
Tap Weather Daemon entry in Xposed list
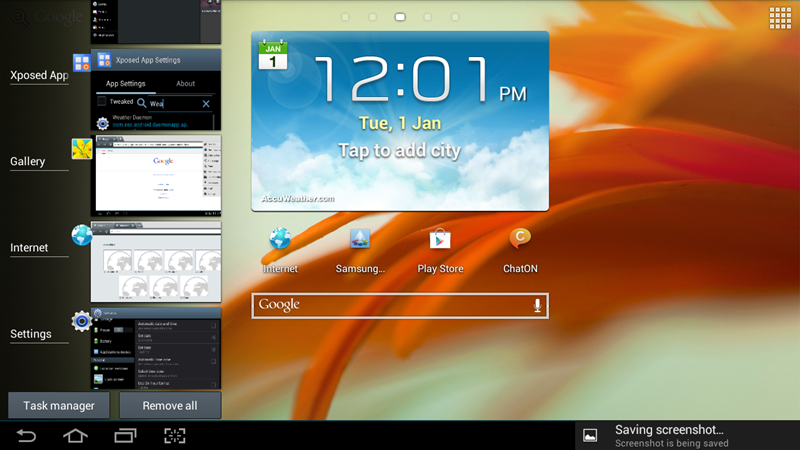pos(156,121)
